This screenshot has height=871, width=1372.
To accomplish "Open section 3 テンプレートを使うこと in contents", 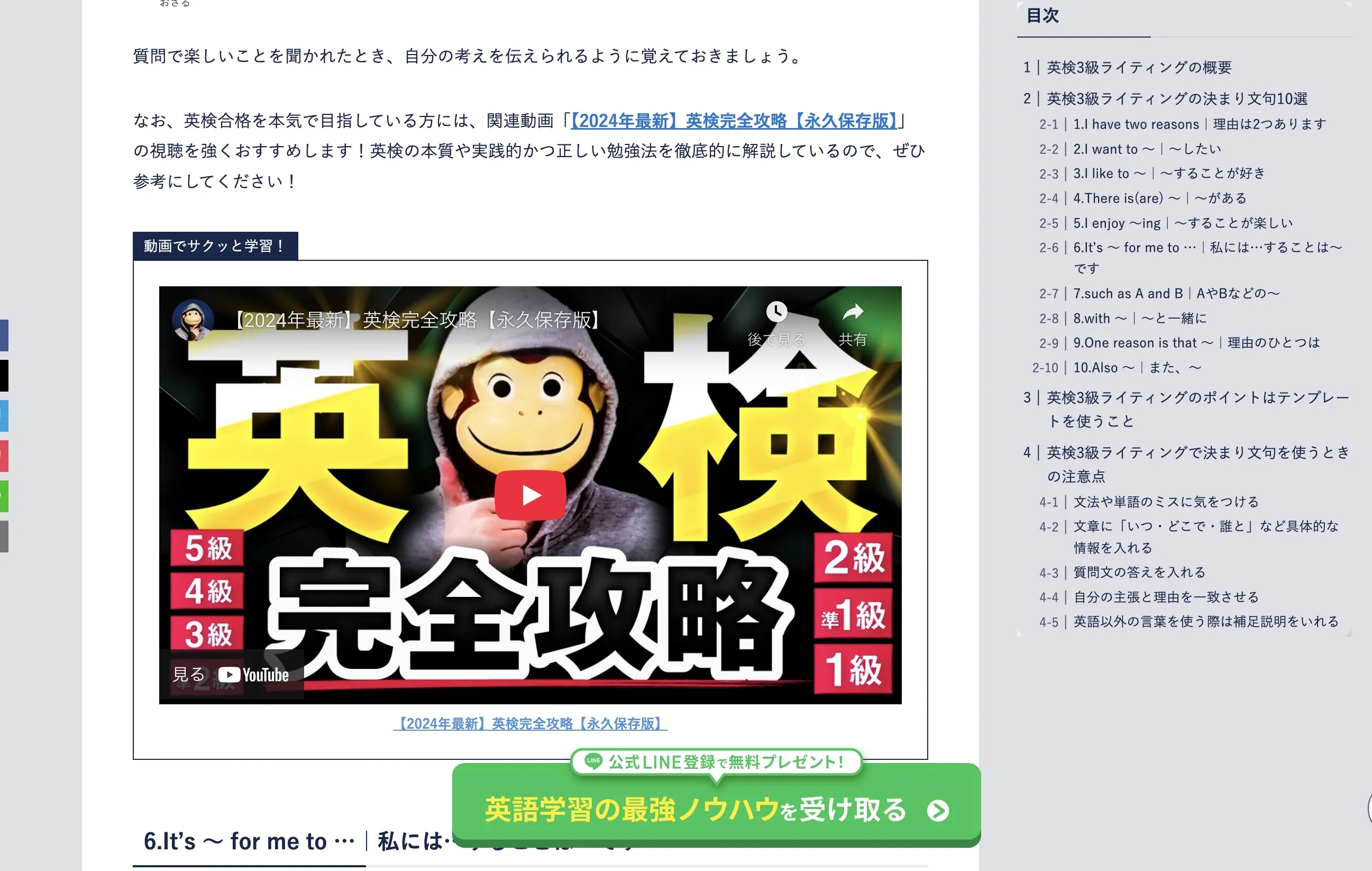I will (x=1197, y=409).
